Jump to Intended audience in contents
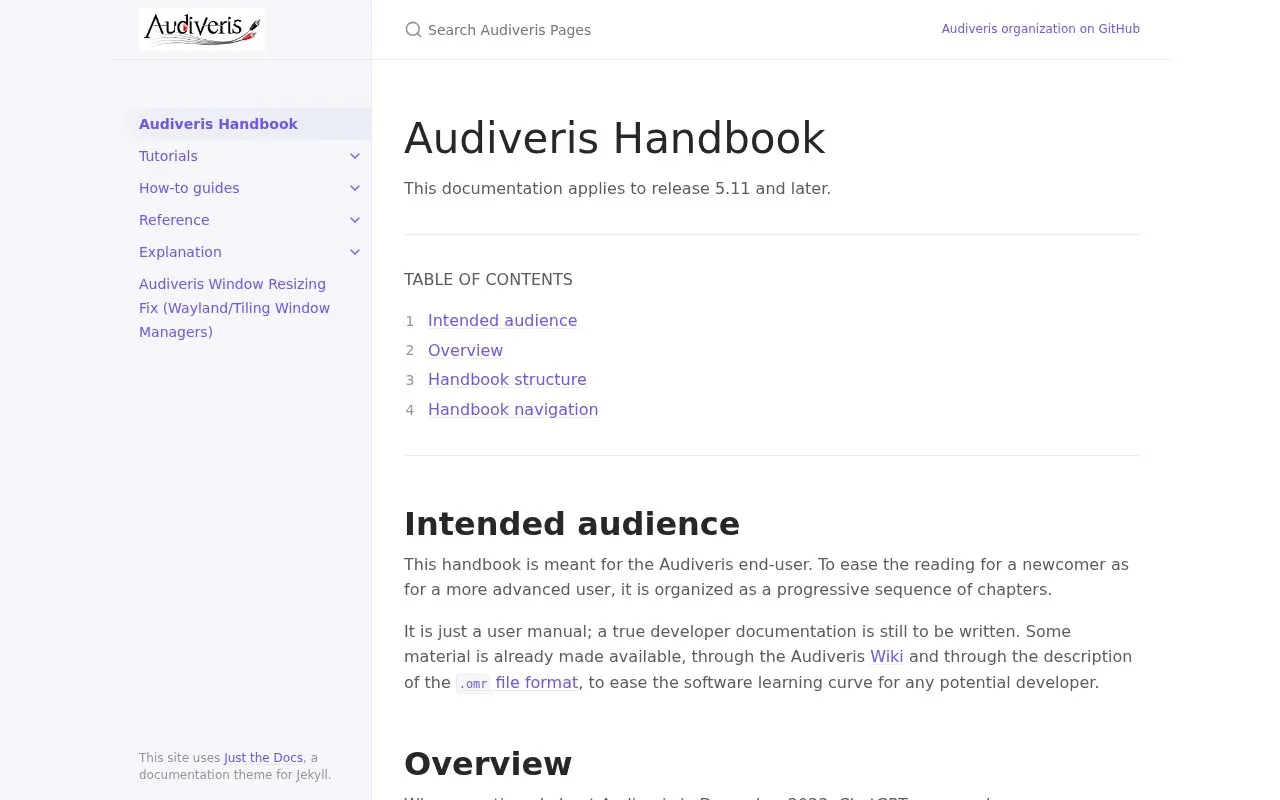 (502, 321)
